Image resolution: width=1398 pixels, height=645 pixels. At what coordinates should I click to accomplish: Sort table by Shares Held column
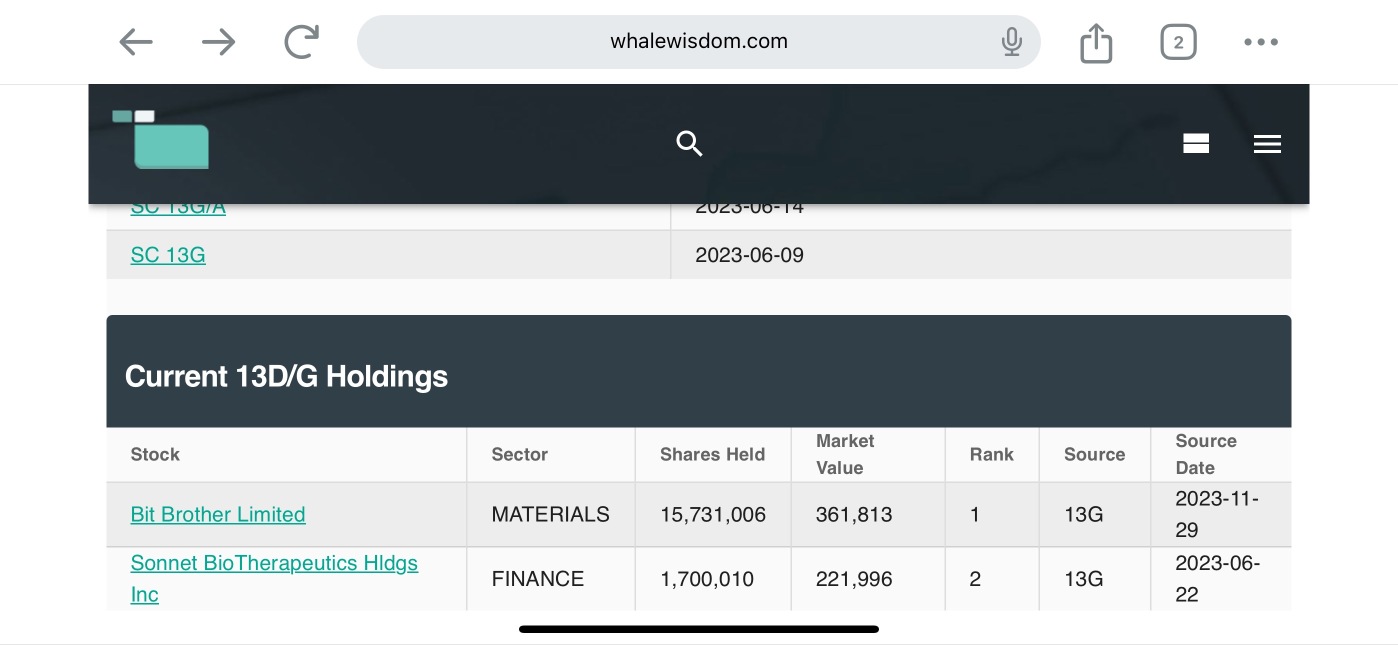[x=712, y=454]
